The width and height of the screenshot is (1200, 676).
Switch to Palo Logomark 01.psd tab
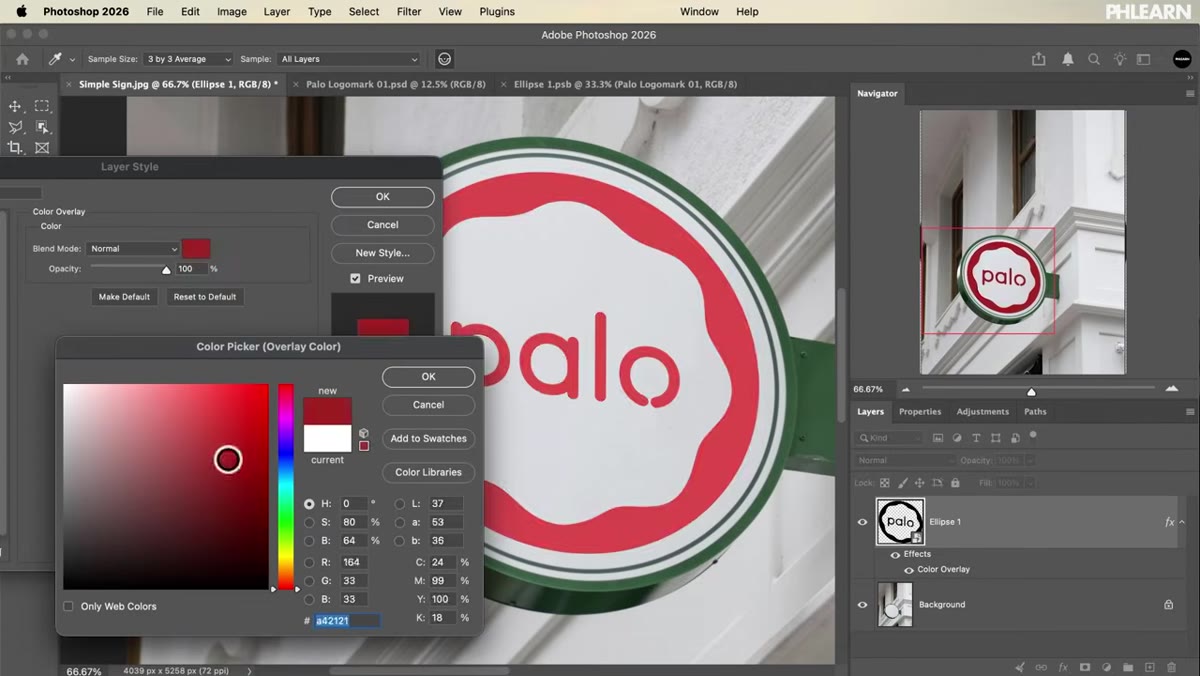click(396, 85)
